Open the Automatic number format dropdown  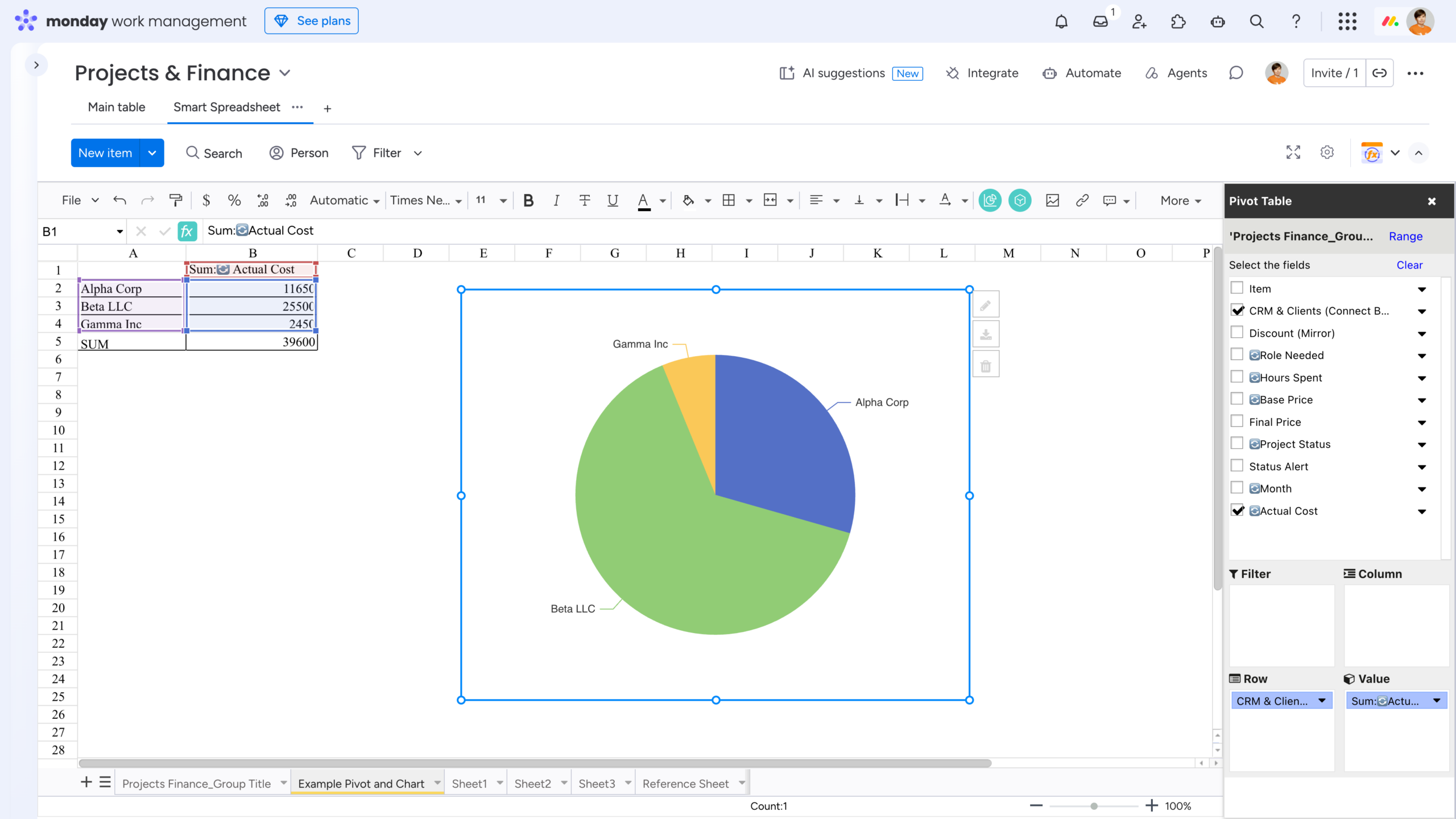pyautogui.click(x=344, y=200)
